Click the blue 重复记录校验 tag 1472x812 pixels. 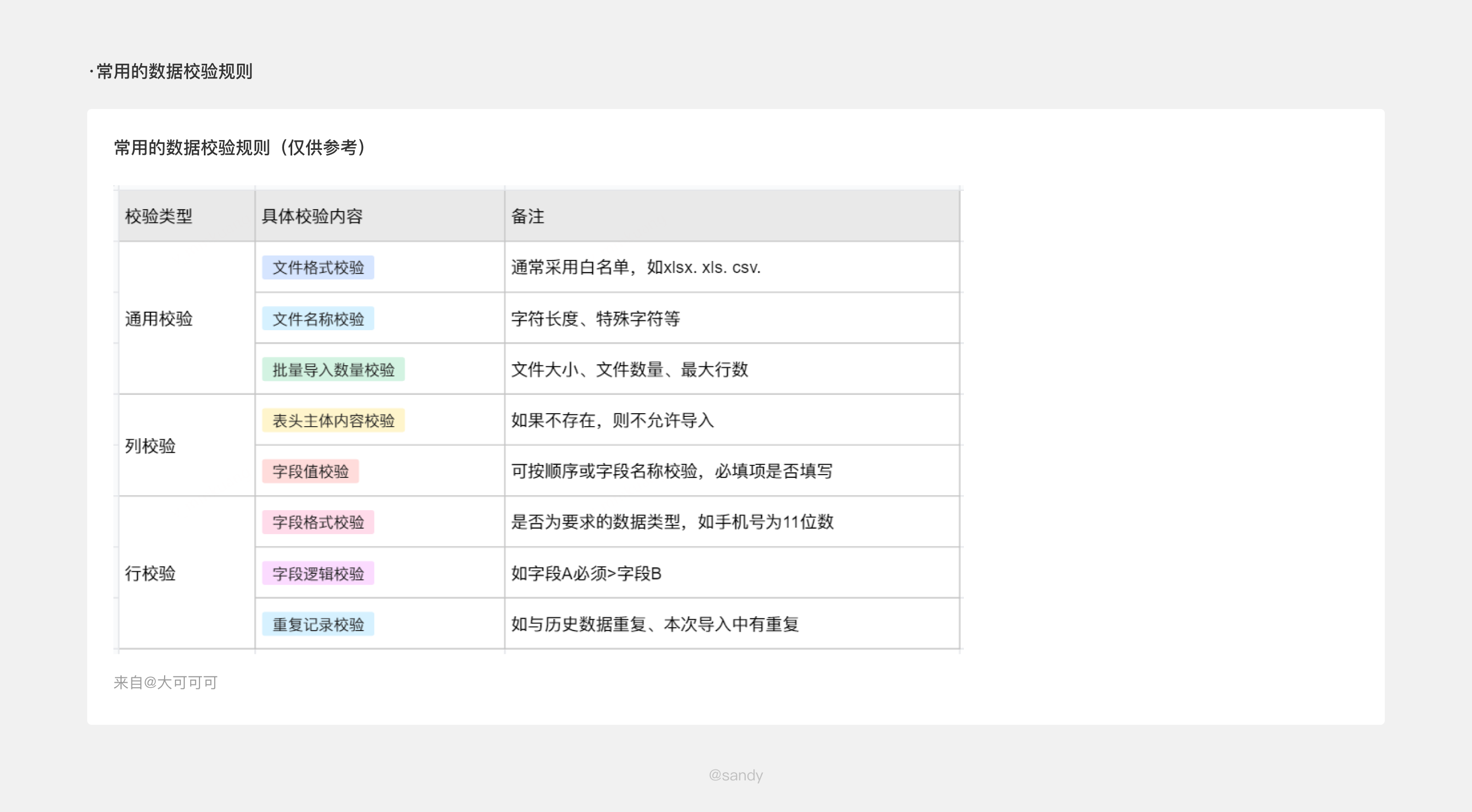tap(318, 624)
